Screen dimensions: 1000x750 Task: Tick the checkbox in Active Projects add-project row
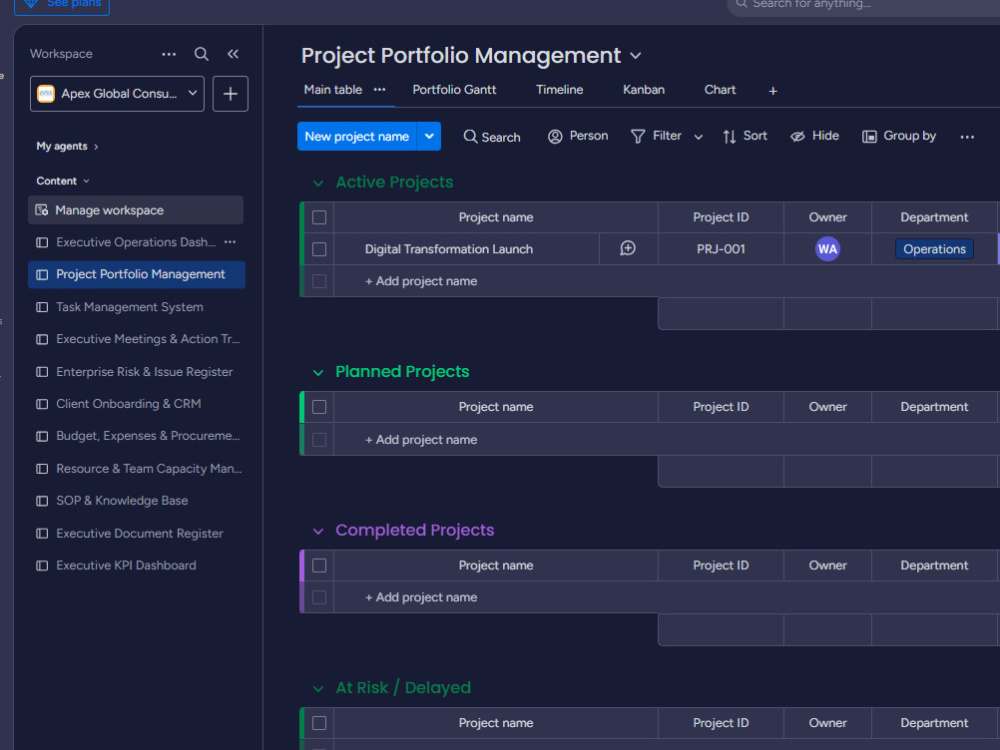point(320,281)
